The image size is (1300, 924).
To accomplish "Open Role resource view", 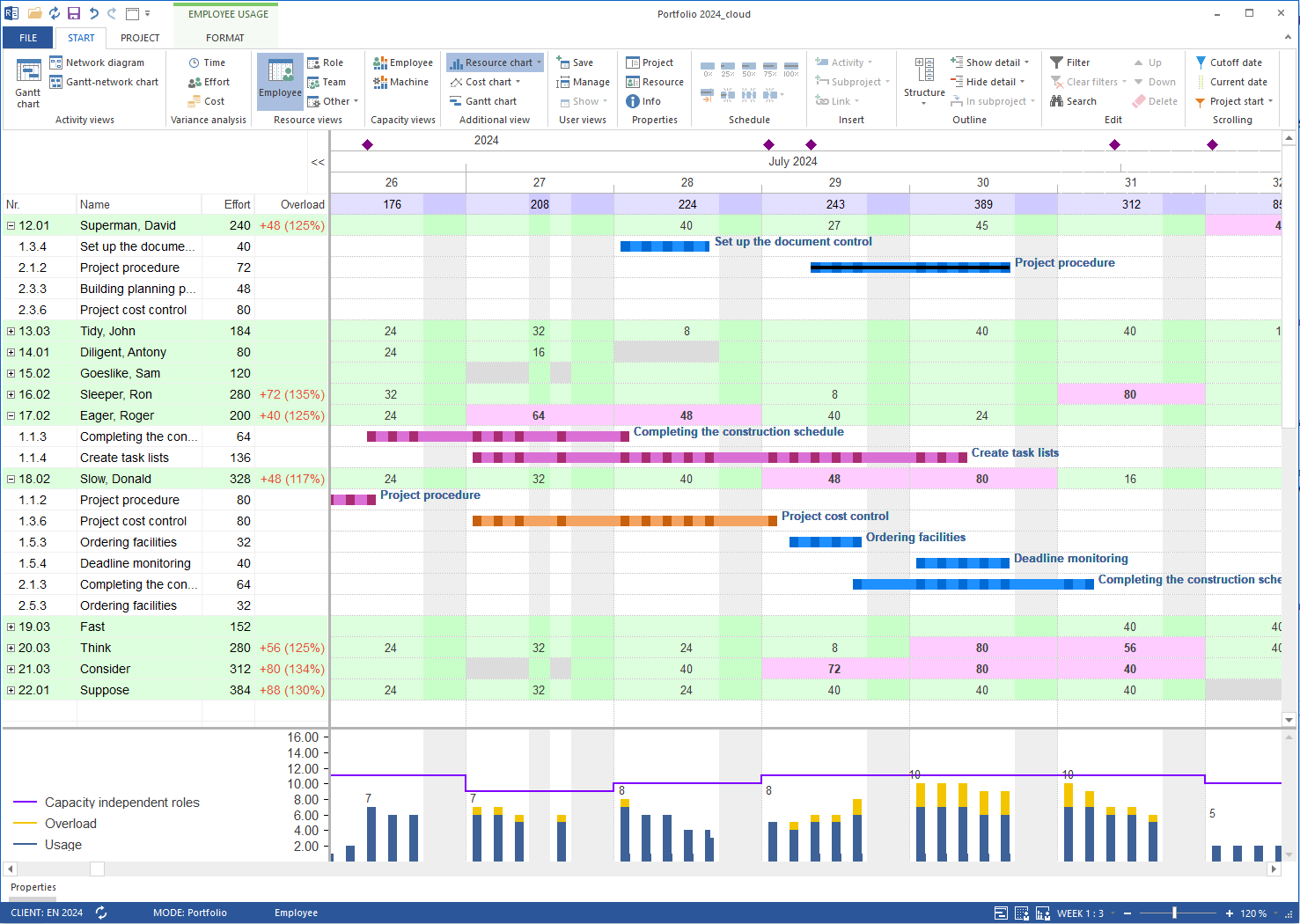I will [x=325, y=62].
